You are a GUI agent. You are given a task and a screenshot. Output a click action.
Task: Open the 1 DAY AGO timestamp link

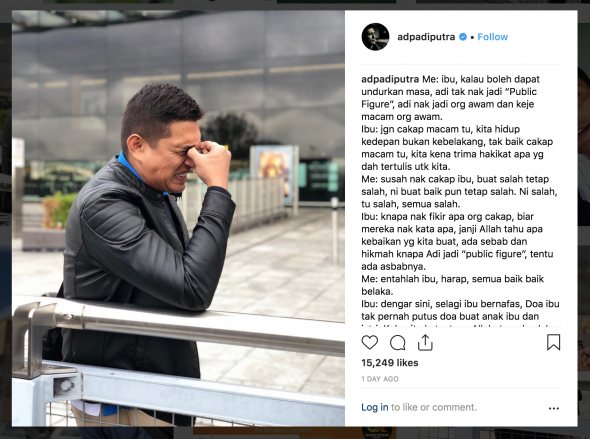[x=380, y=379]
